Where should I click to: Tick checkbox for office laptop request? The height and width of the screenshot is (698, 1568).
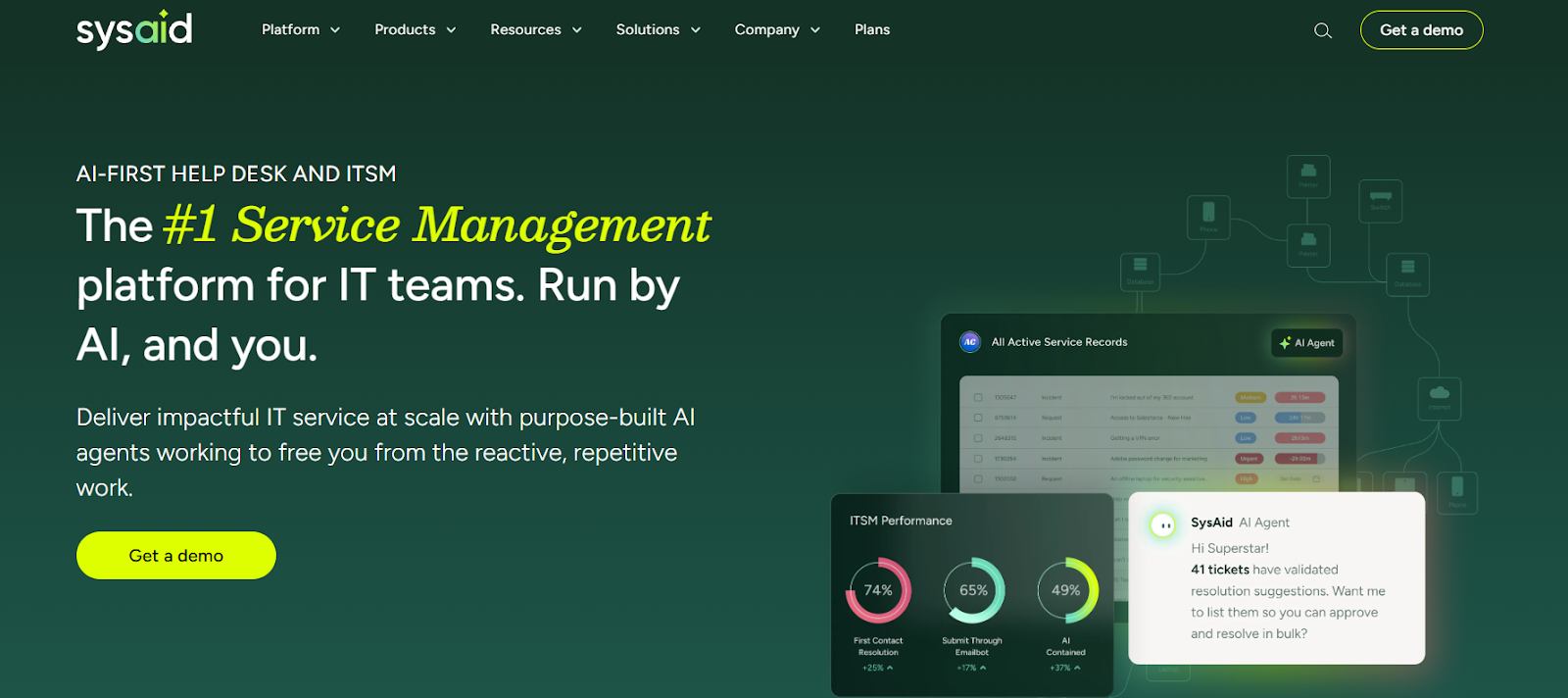point(978,478)
